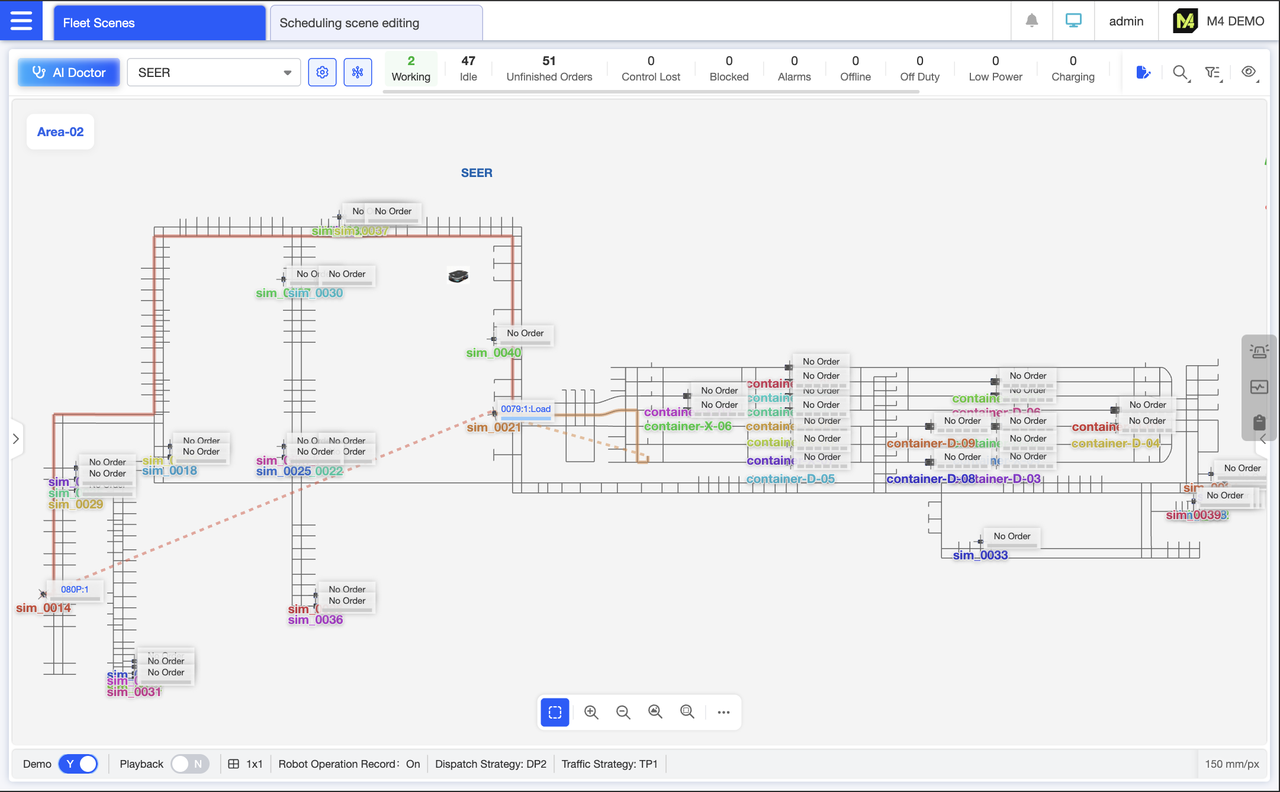Toggle Demo mode off in the status bar
Viewport: 1280px width, 792px height.
tap(78, 763)
